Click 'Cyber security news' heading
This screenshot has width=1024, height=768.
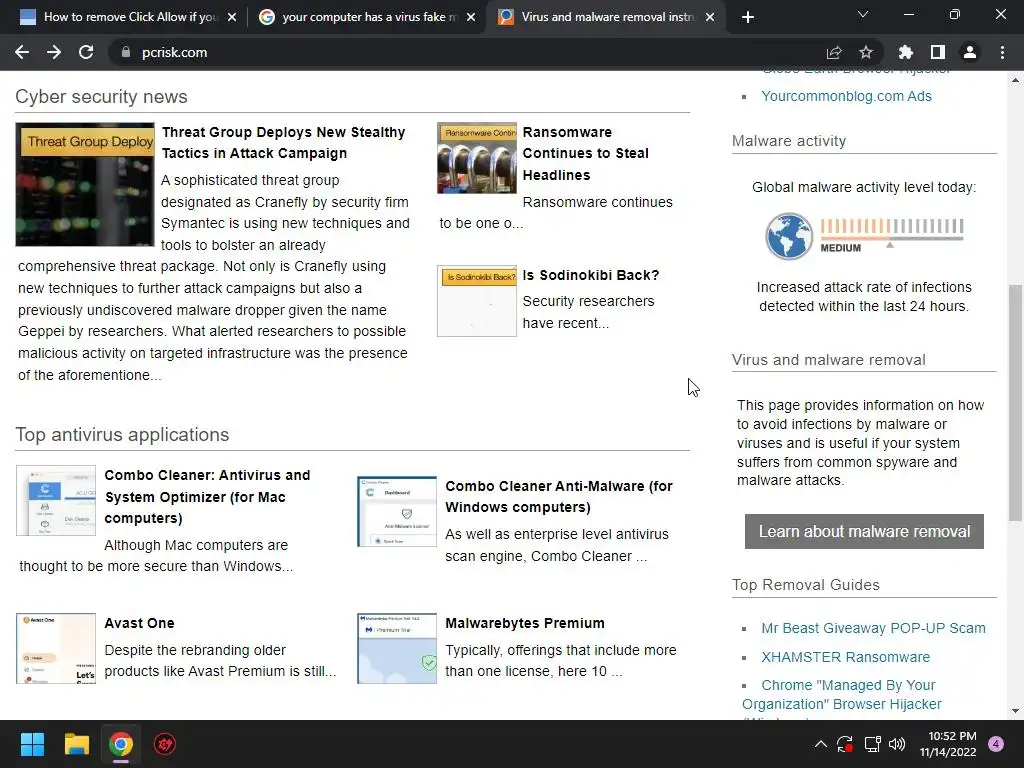(x=101, y=97)
